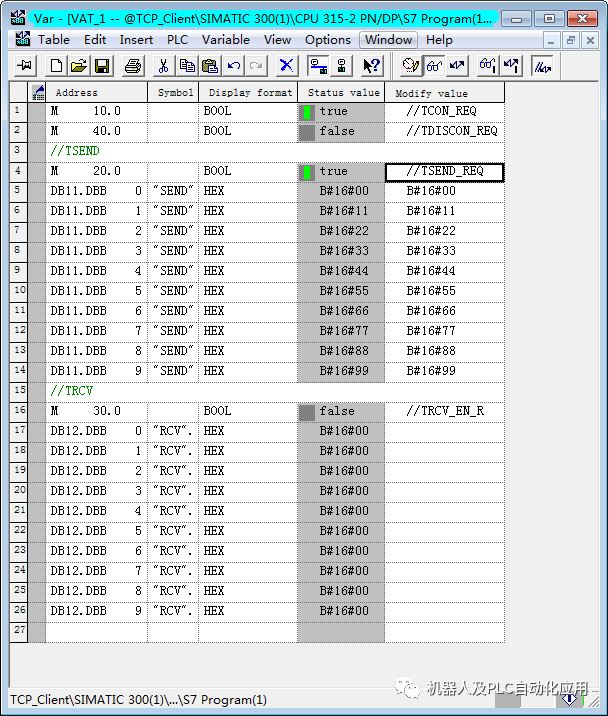Open the Help menu
The width and height of the screenshot is (608, 716).
click(439, 40)
